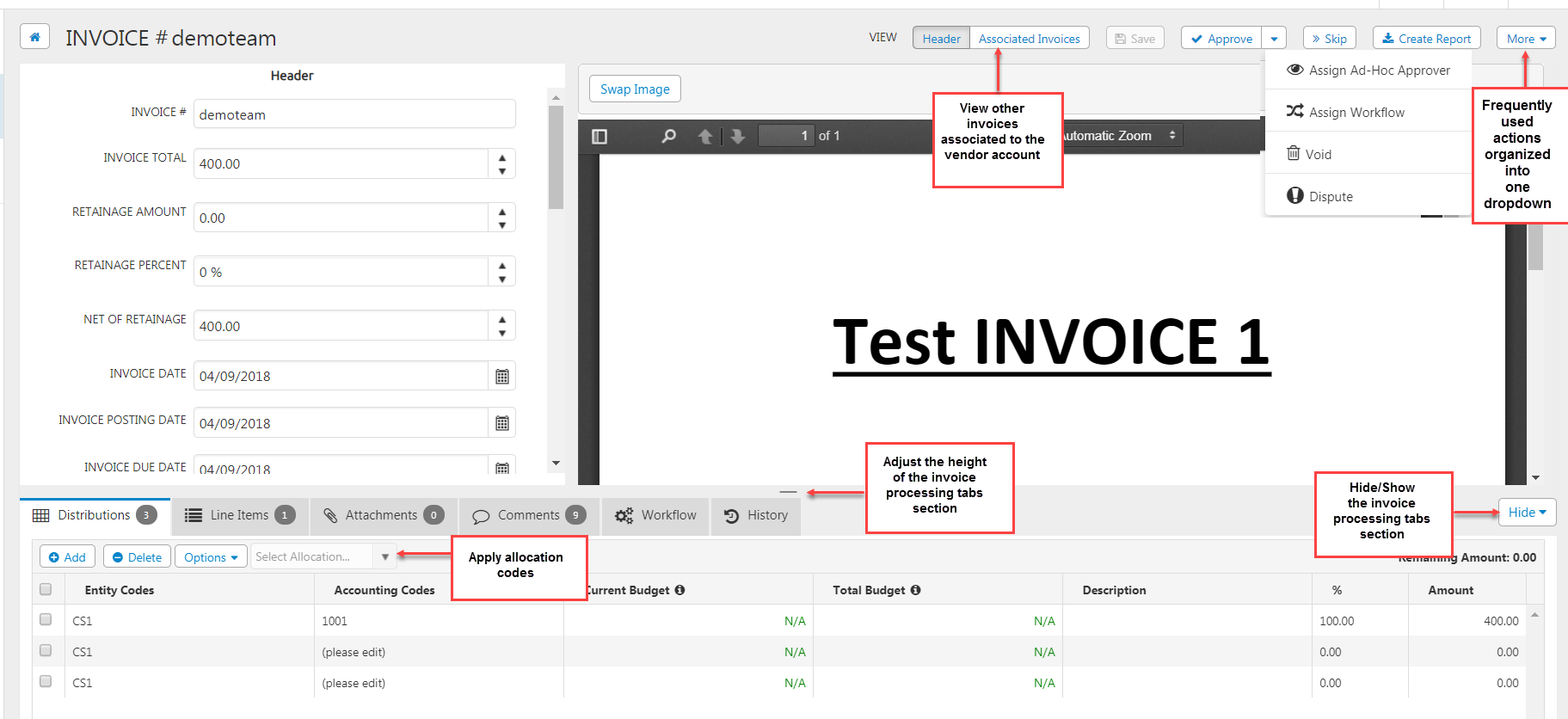Open the Invoice Posting Date calendar picker
The image size is (1568, 719).
click(x=502, y=423)
